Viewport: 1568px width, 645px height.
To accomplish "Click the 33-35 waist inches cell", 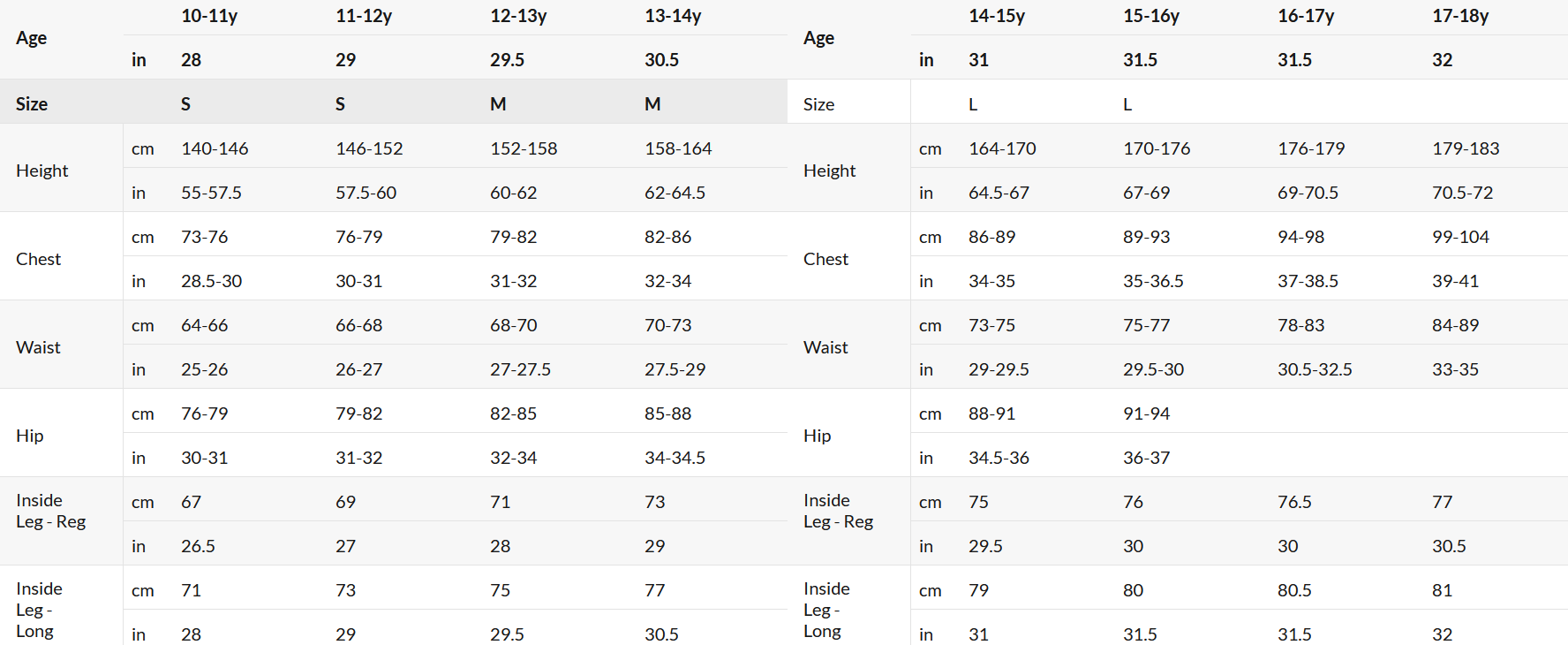I will point(1455,369).
